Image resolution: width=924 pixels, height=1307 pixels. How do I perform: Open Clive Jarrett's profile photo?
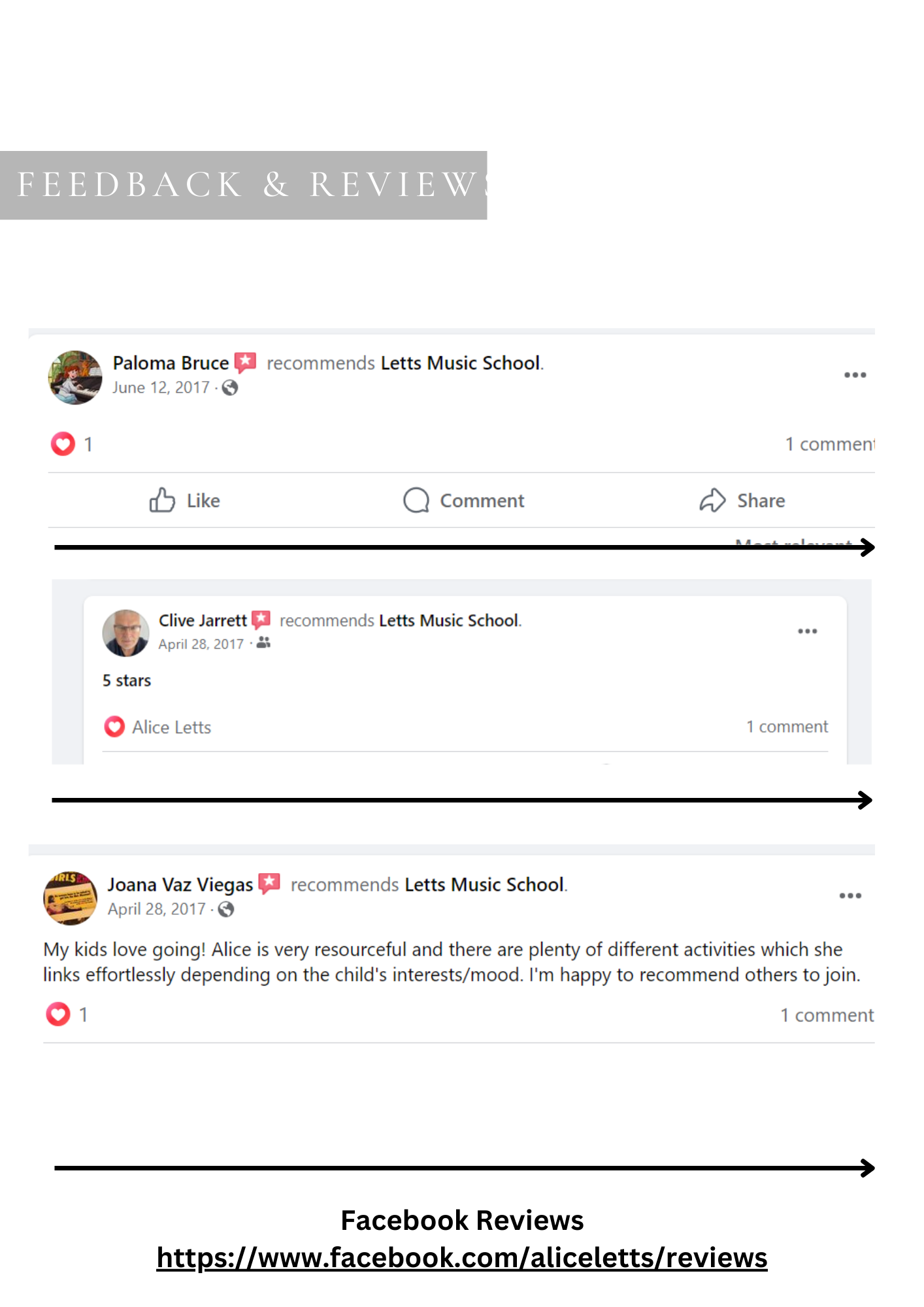pos(125,633)
